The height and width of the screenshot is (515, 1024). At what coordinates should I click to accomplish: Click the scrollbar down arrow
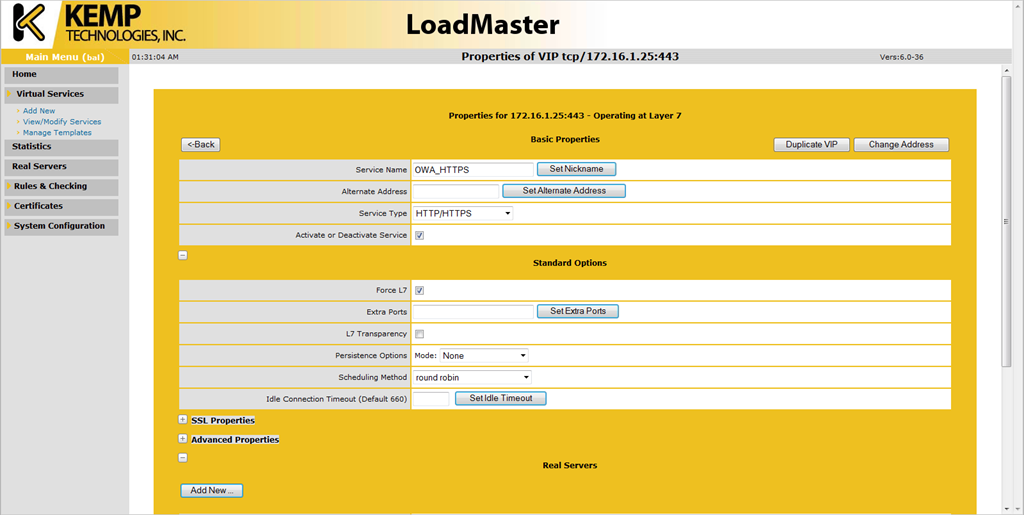(x=1006, y=508)
